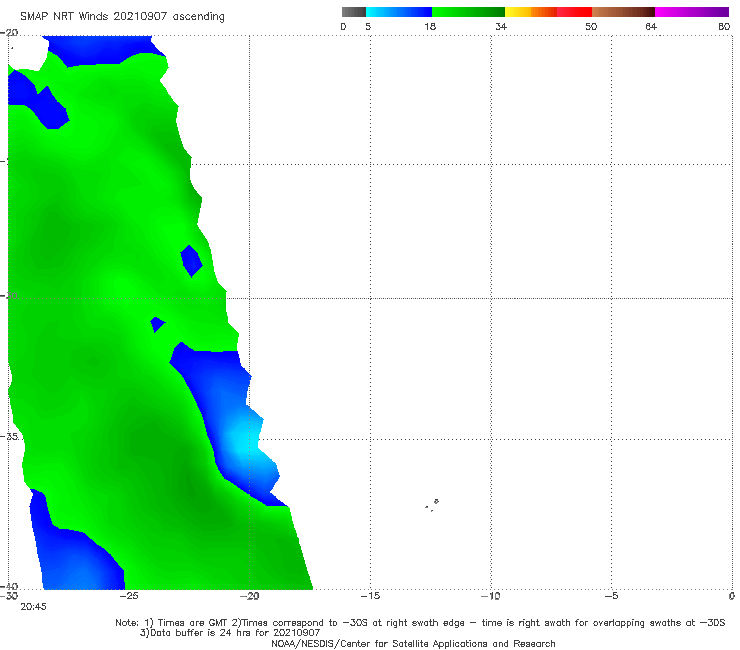Pick the magenta-purple 64–80 color bar segment
Screen dimensions: 740x650
click(x=691, y=12)
